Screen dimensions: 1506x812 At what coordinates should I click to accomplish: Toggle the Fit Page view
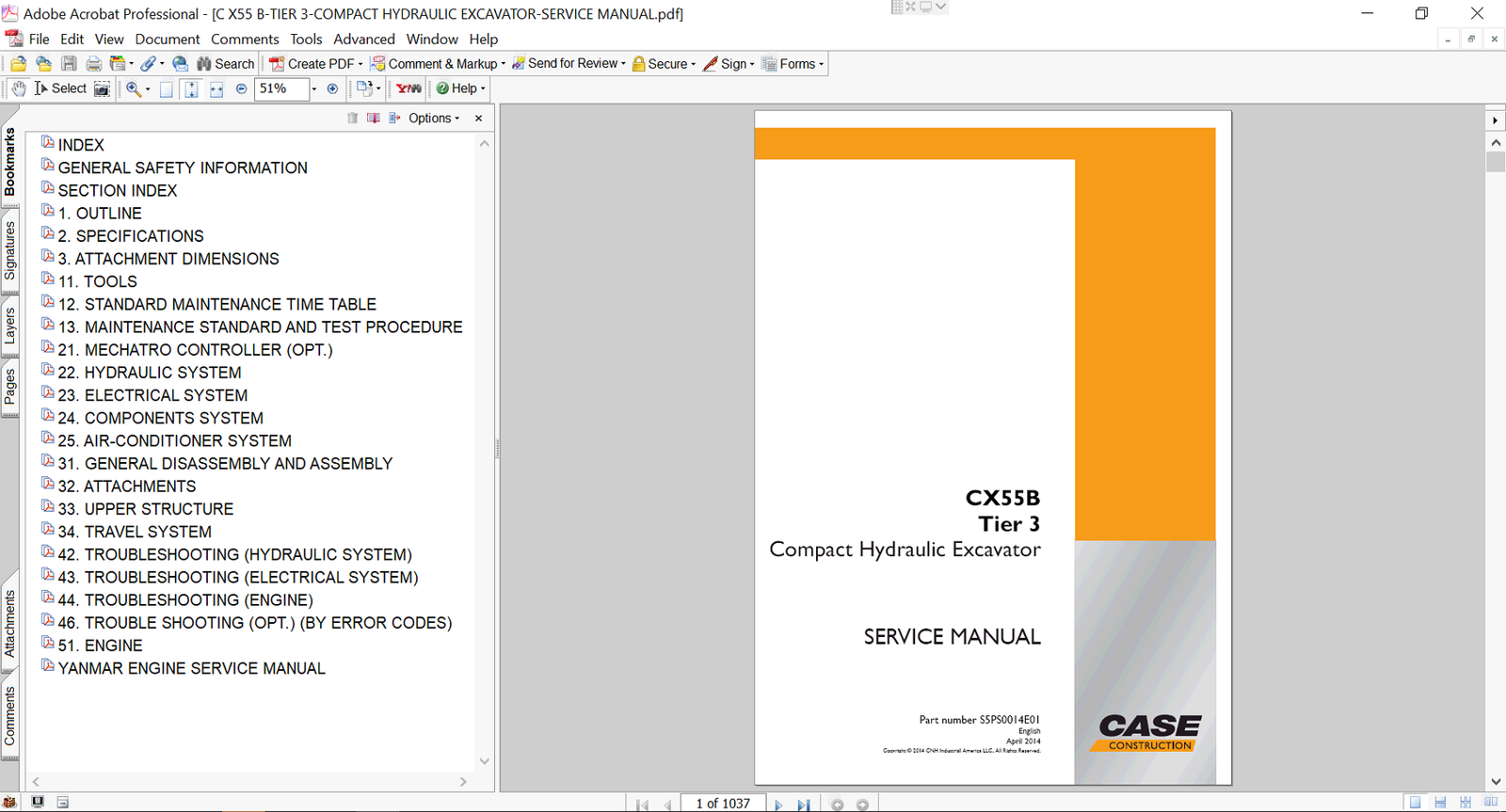tap(191, 89)
